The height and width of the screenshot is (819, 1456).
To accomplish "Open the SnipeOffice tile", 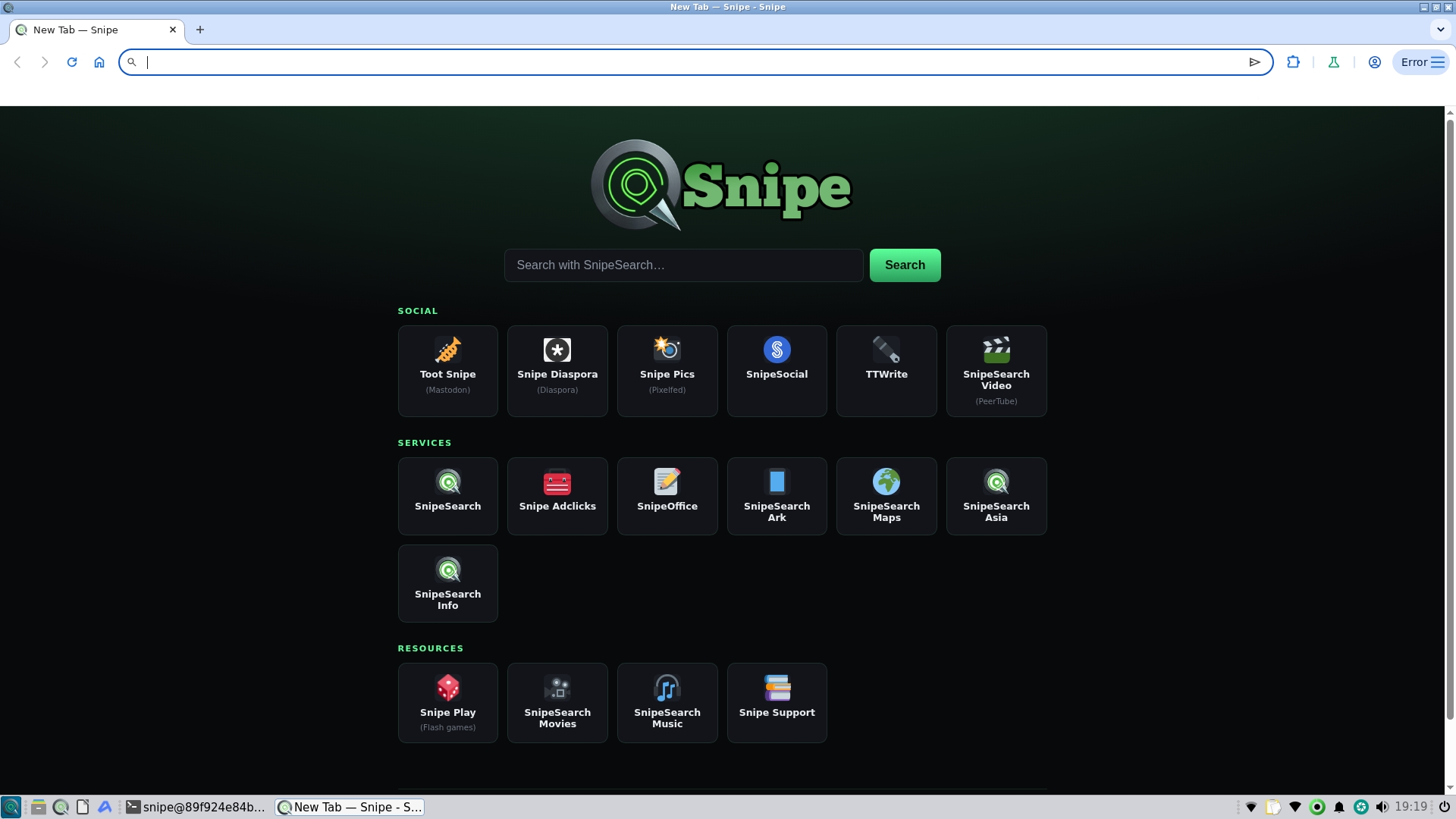I will pyautogui.click(x=667, y=496).
